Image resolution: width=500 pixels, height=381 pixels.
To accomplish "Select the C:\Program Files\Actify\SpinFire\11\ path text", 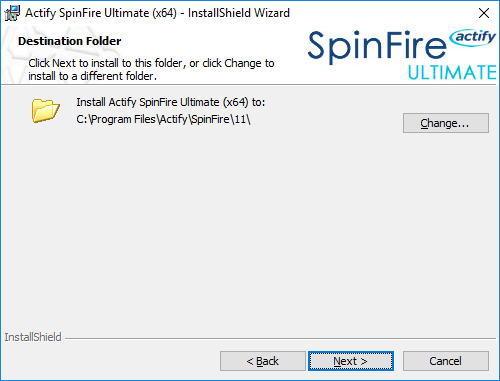I will (163, 119).
